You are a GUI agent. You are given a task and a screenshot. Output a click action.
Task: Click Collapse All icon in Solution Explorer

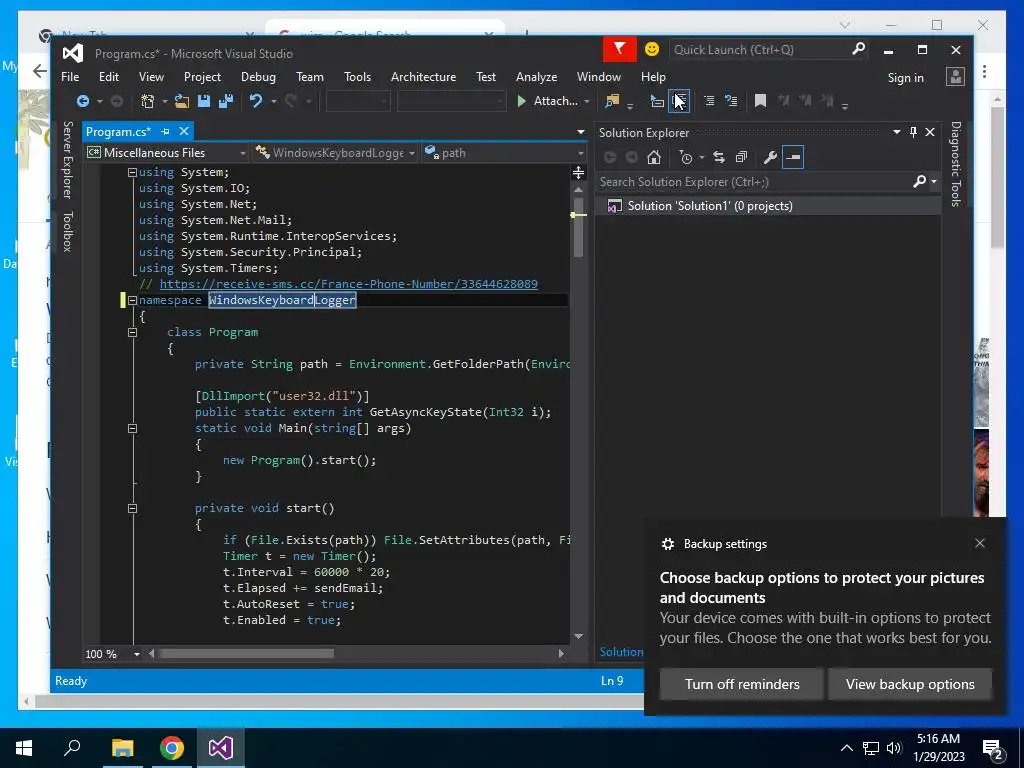741,157
